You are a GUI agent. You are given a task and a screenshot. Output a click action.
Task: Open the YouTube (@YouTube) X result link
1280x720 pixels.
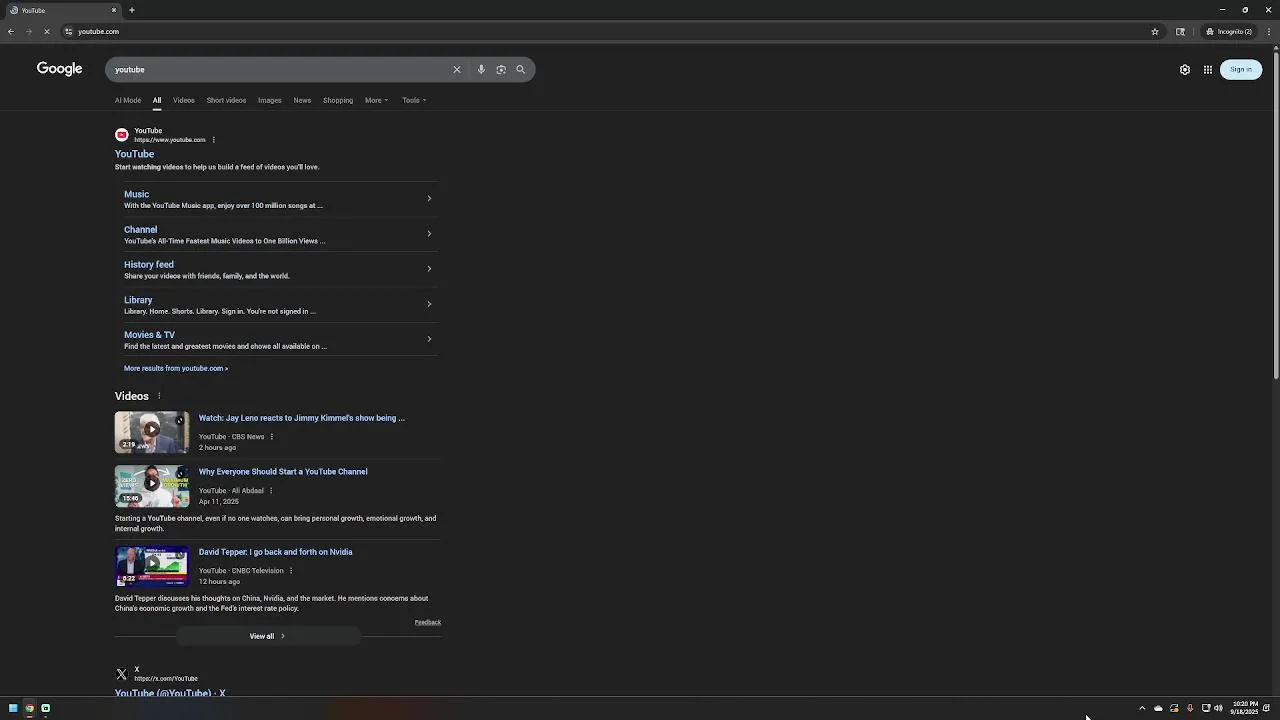[x=170, y=693]
